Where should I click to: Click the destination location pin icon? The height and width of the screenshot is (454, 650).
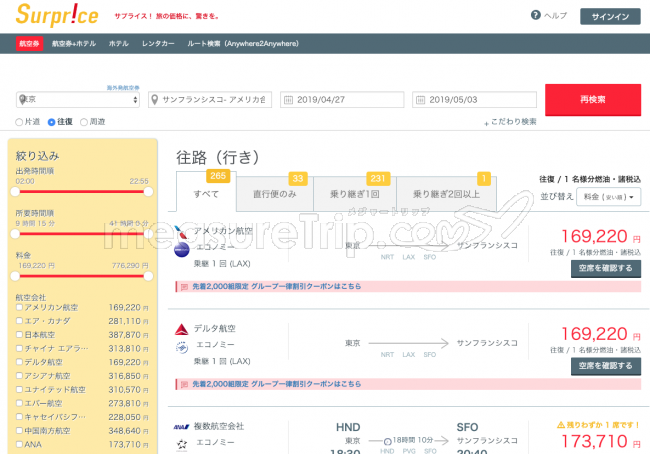pos(155,100)
